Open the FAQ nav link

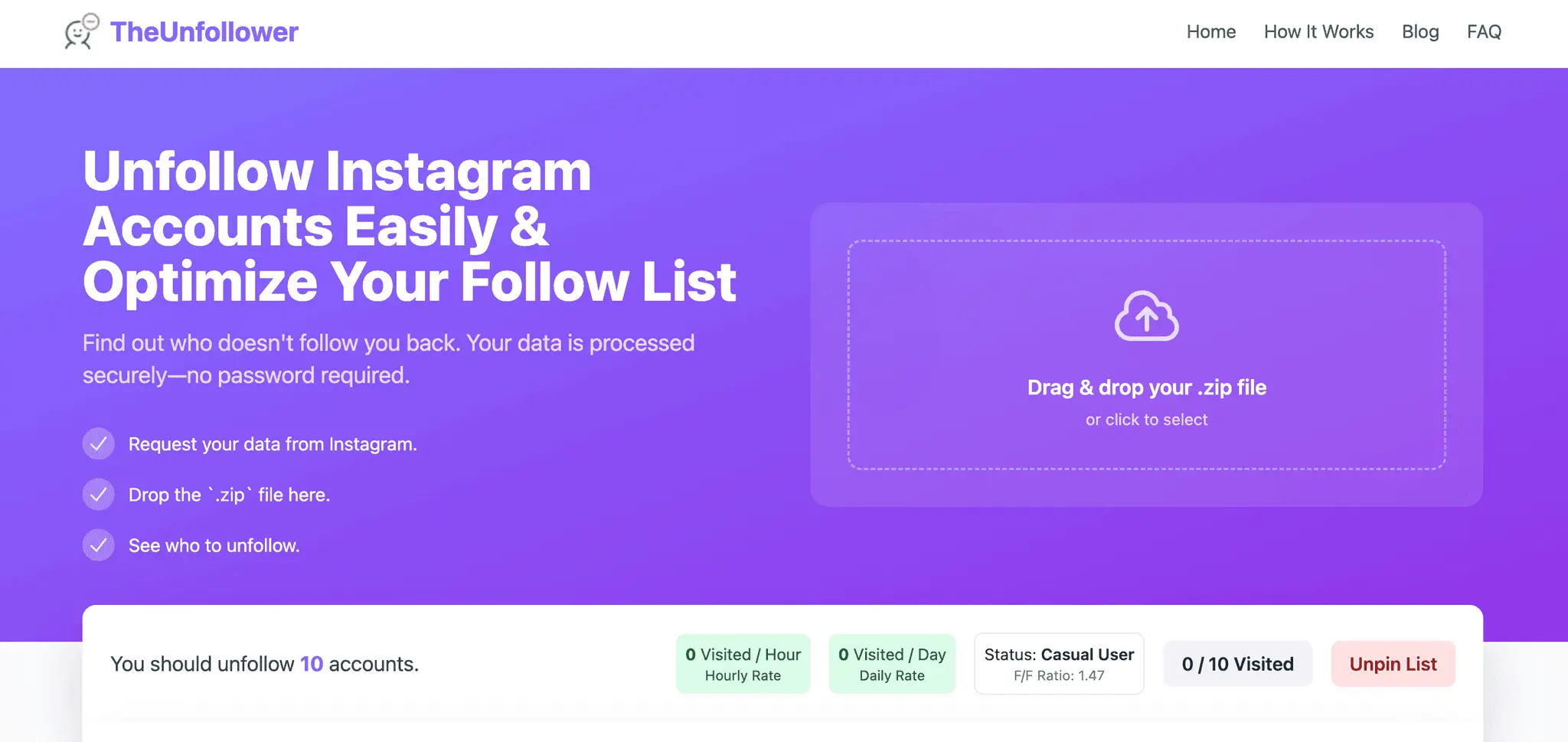pos(1484,31)
